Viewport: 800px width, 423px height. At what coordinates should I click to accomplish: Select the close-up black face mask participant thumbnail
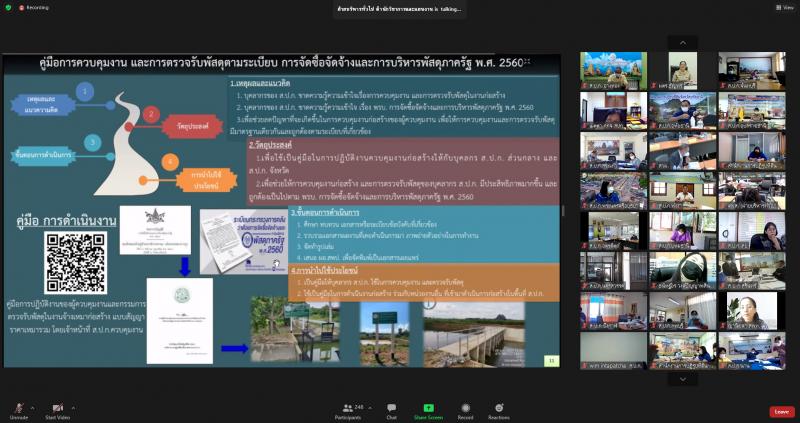[x=683, y=271]
